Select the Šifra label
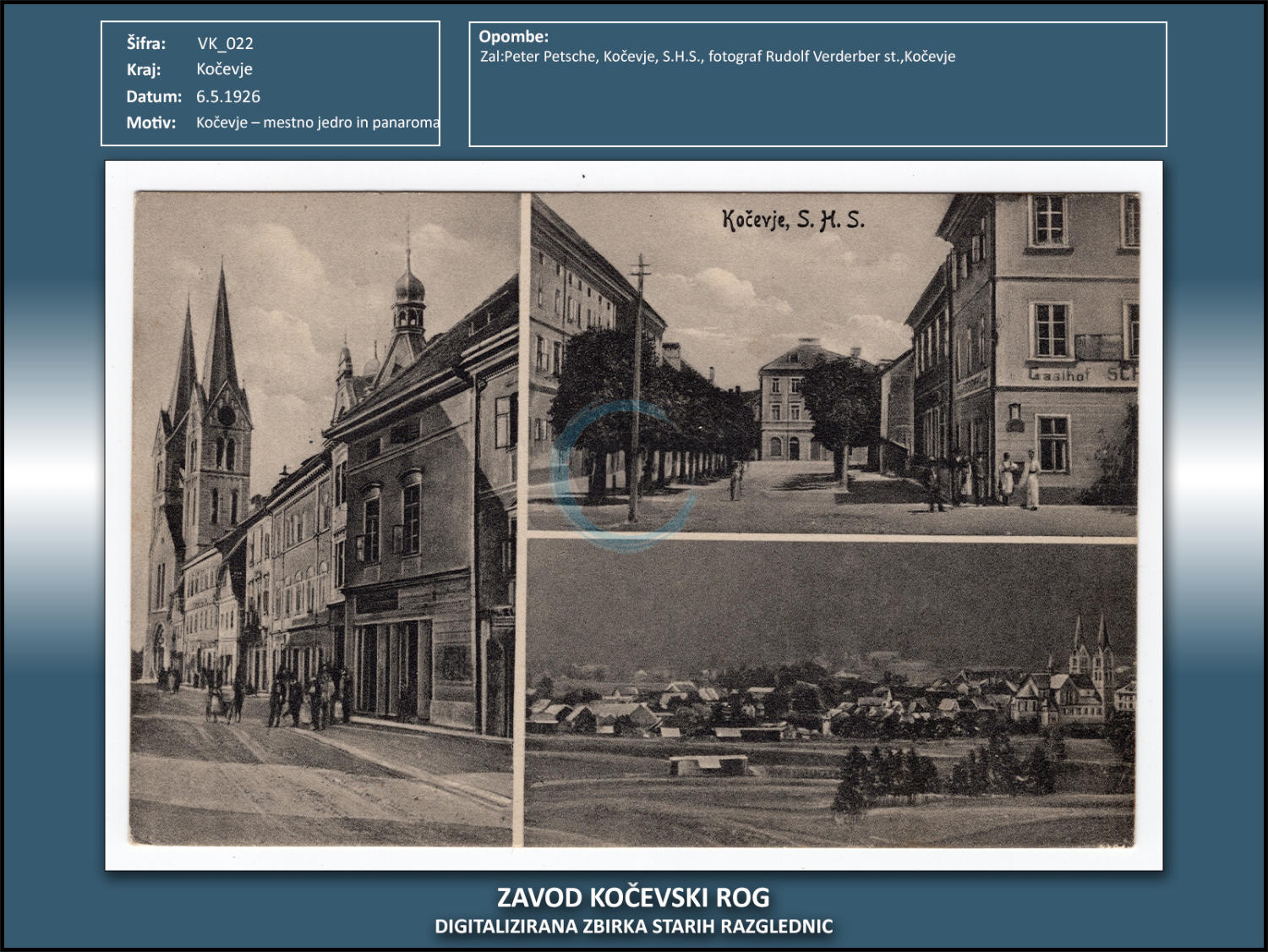The height and width of the screenshot is (952, 1268). coord(146,43)
